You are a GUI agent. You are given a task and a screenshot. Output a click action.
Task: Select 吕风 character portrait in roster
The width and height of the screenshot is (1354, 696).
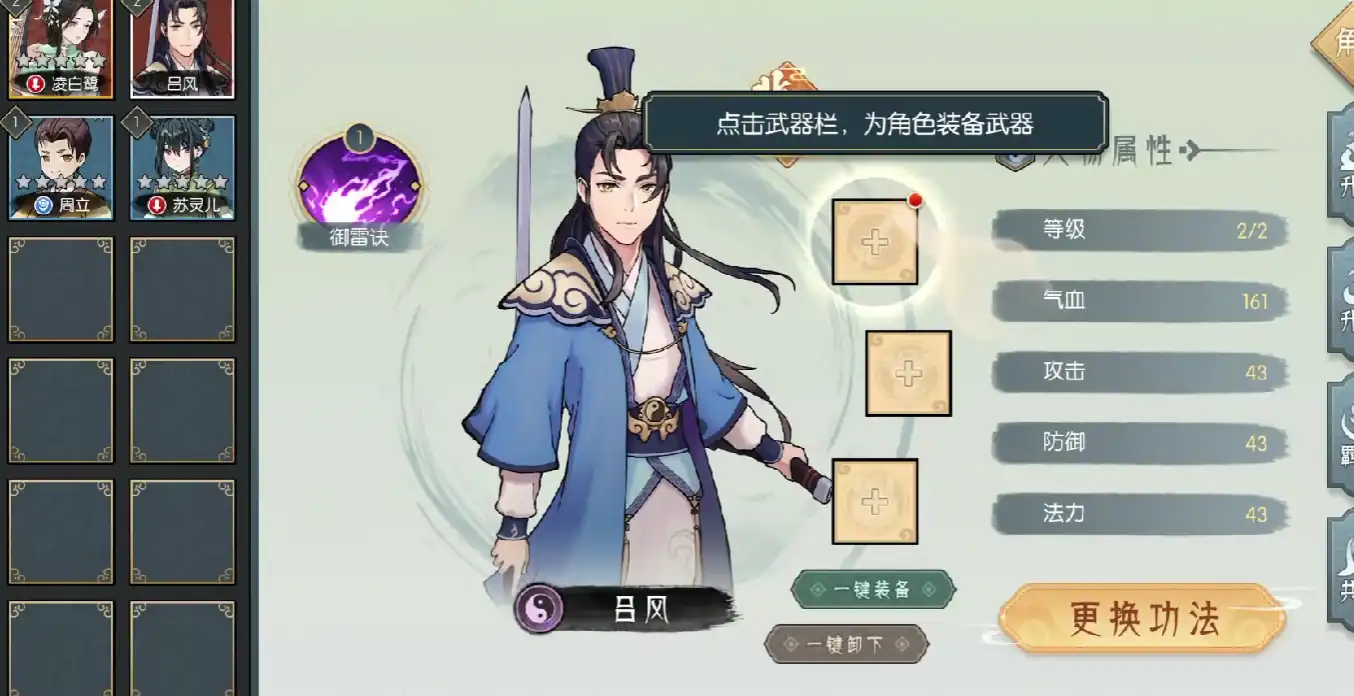(x=182, y=48)
